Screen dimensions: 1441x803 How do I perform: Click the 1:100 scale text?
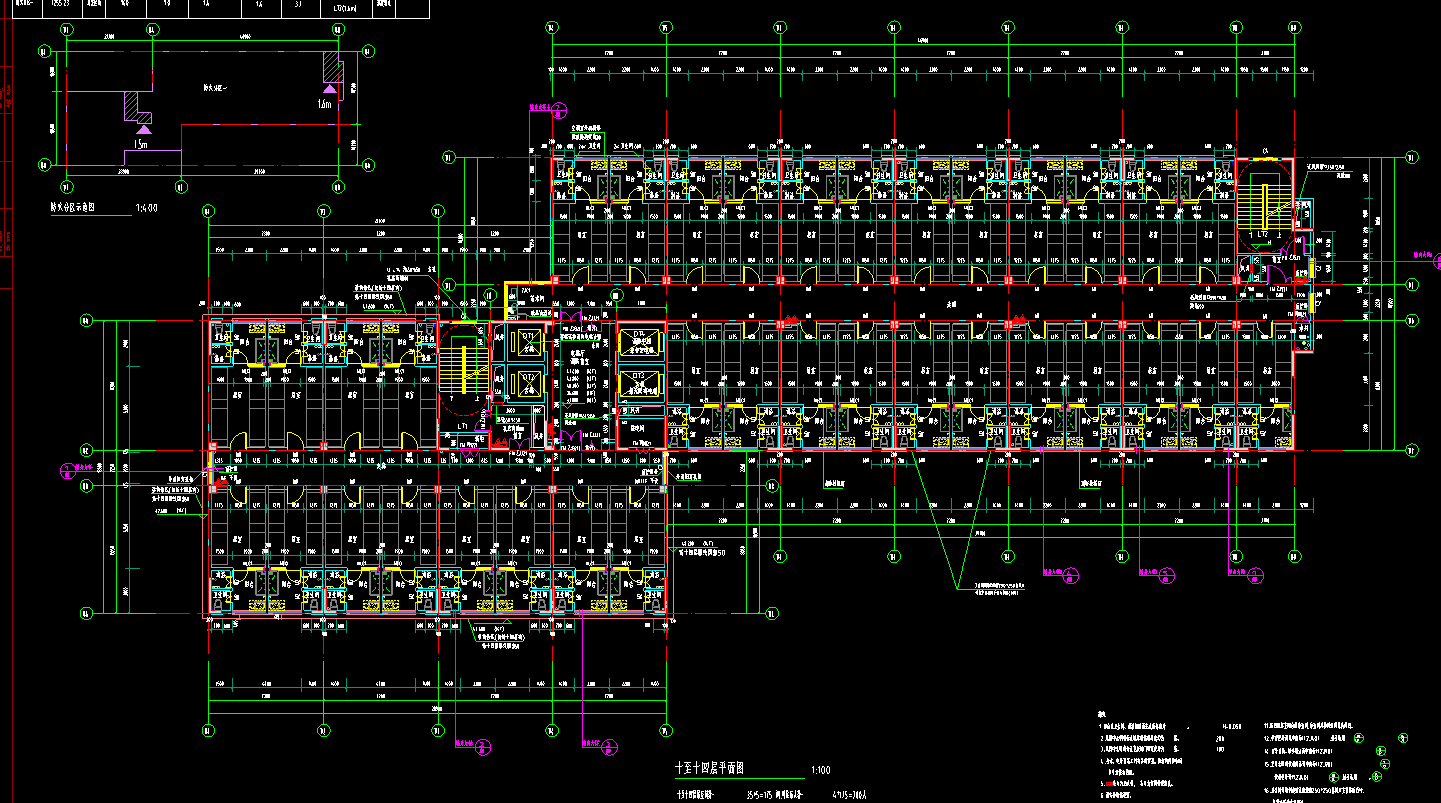pos(821,771)
